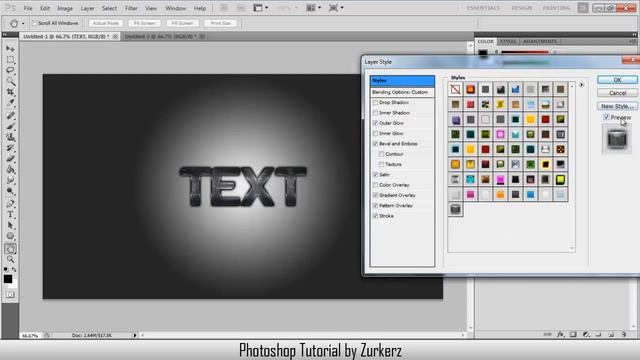
Task: Select the Ellipse shape tool
Action: click(10, 236)
